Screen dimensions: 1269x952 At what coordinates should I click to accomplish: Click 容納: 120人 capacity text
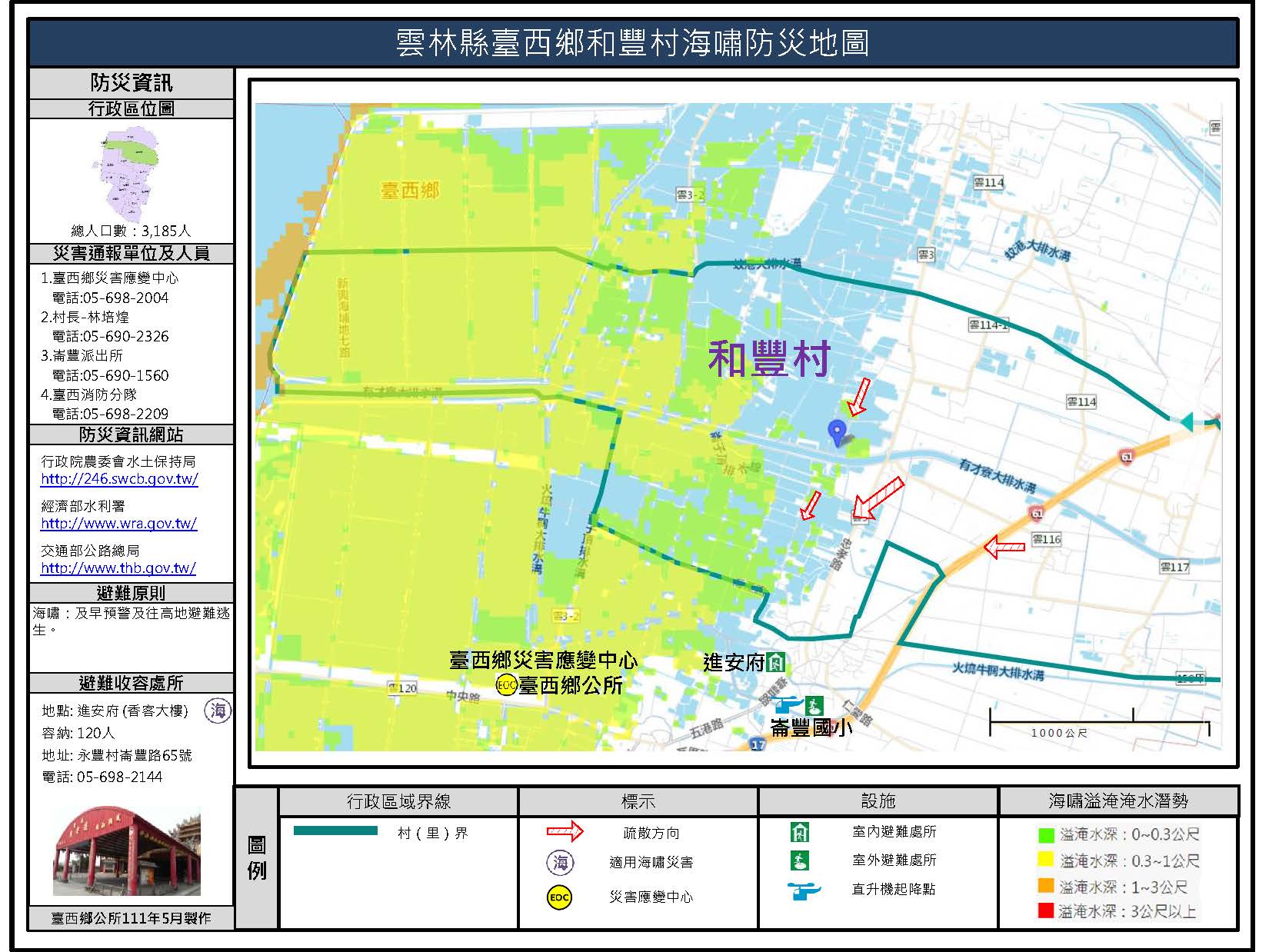pos(78,733)
